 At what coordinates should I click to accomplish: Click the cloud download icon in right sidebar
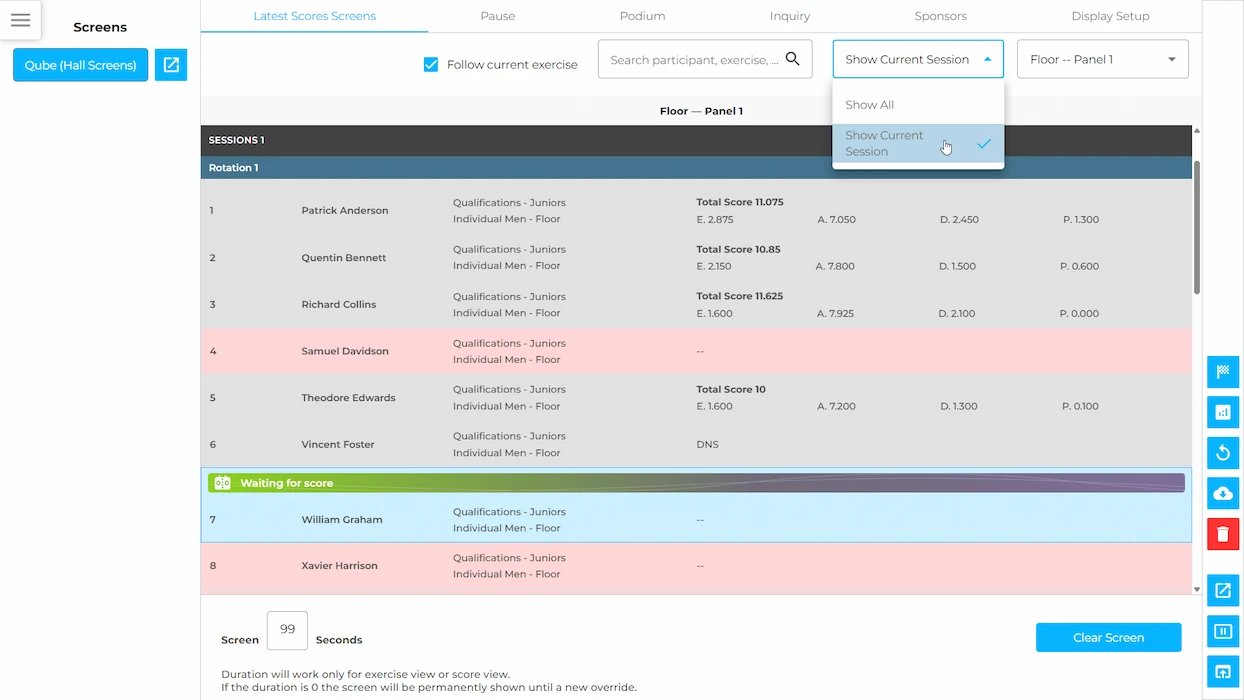click(x=1223, y=493)
